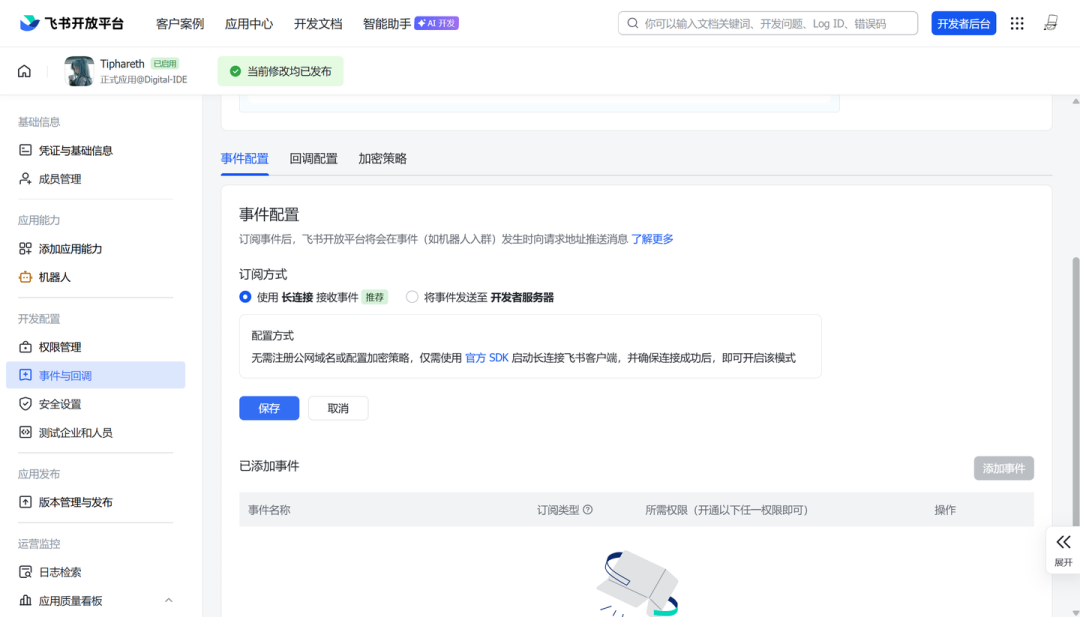This screenshot has width=1080, height=617.
Task: Click the documentation search input field
Action: pos(775,23)
